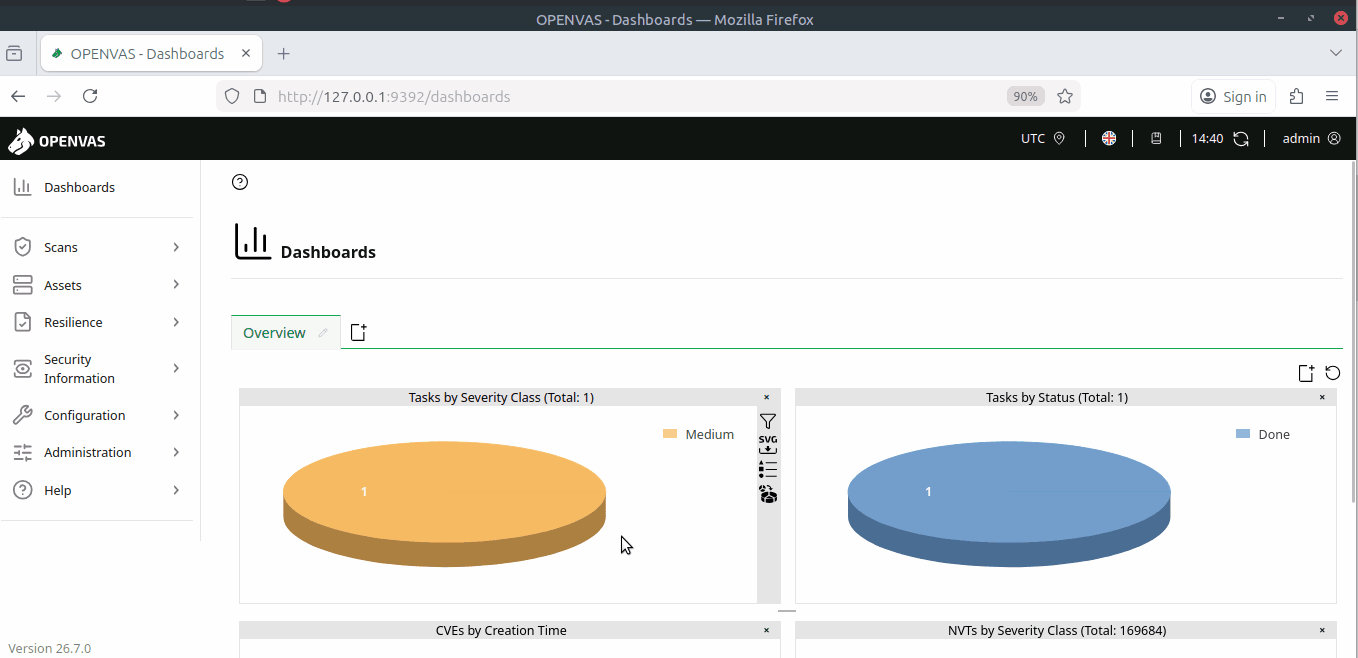
Task: Expand the Security Information menu chevron
Action: point(176,369)
